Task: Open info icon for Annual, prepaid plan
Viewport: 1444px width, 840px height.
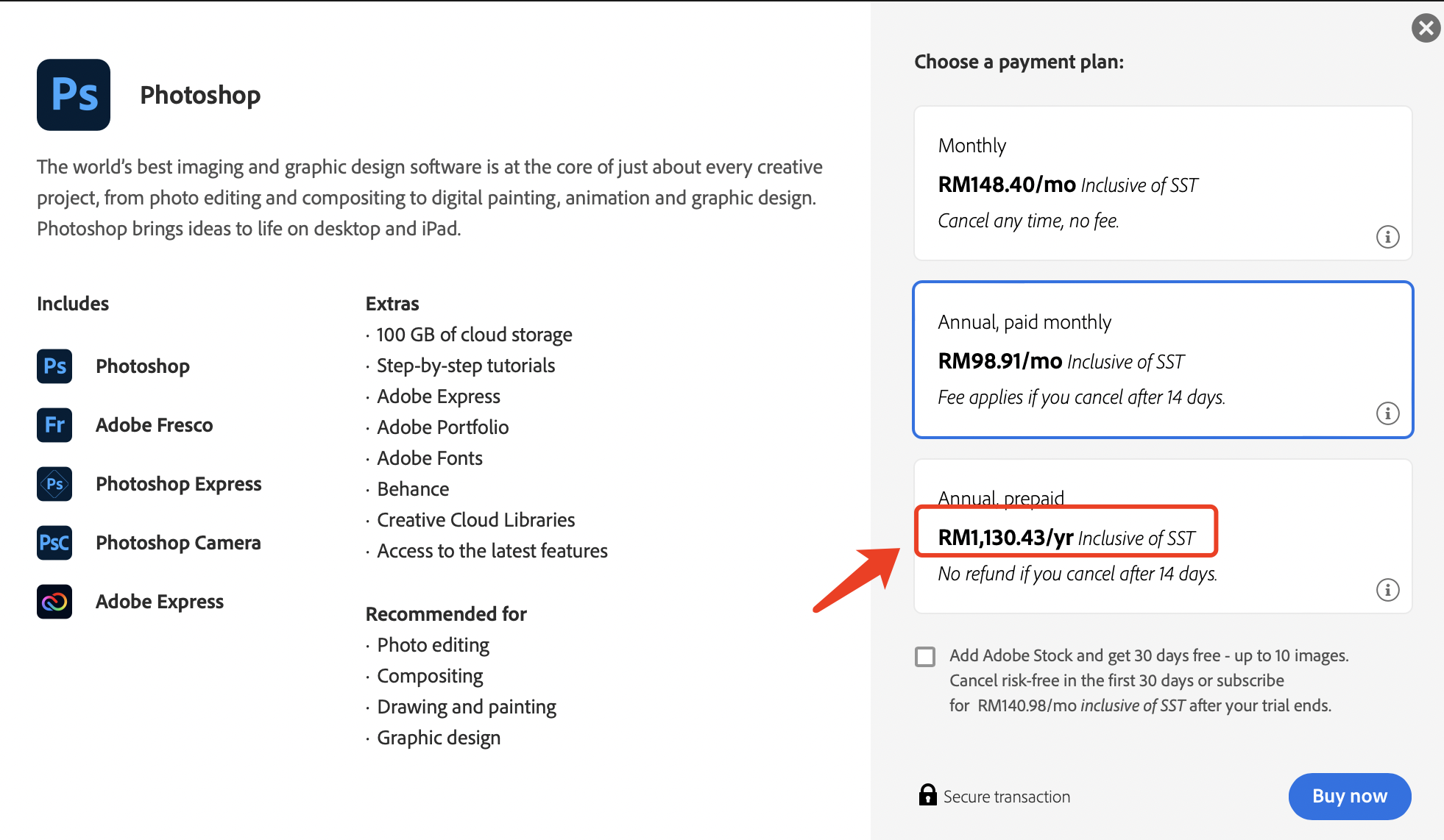Action: (x=1387, y=590)
